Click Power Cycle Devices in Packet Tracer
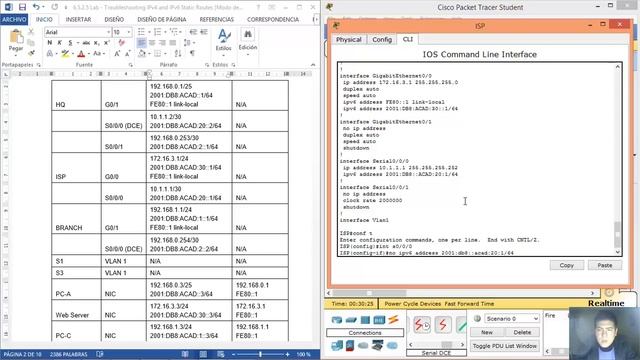 [413, 304]
